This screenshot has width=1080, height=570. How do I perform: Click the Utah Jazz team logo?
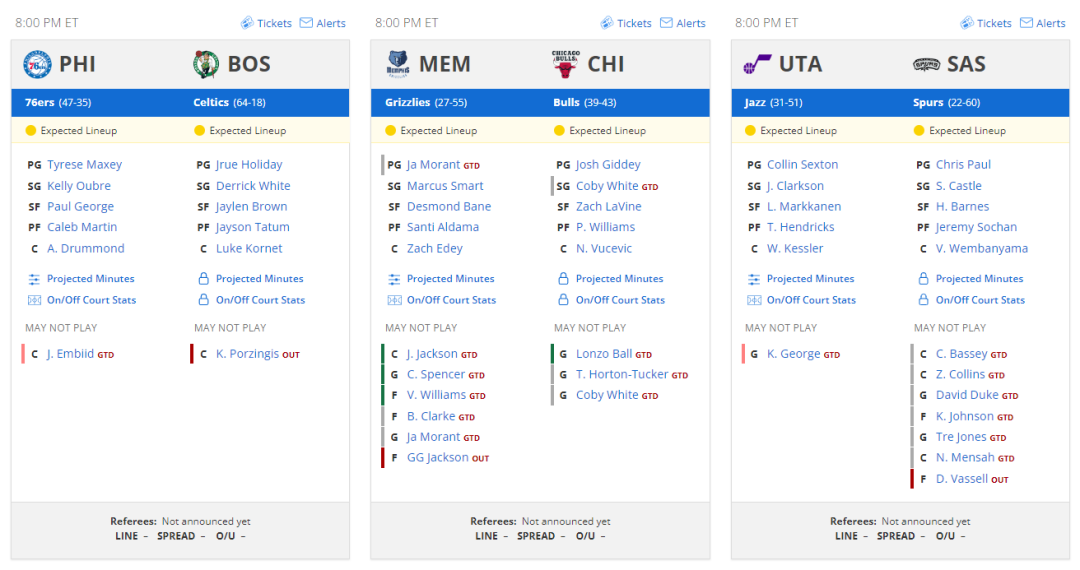click(757, 64)
